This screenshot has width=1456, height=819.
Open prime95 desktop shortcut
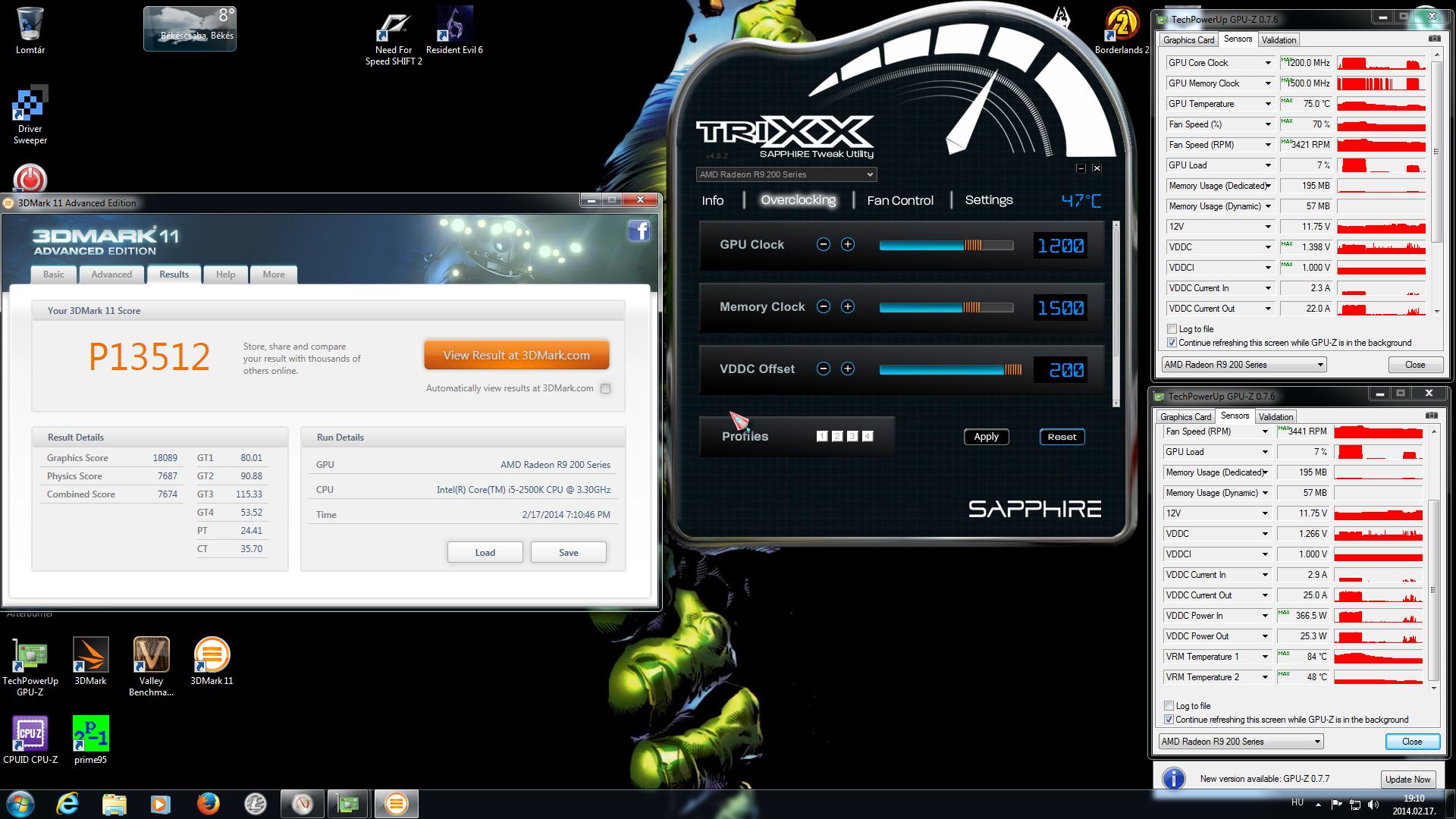click(90, 740)
